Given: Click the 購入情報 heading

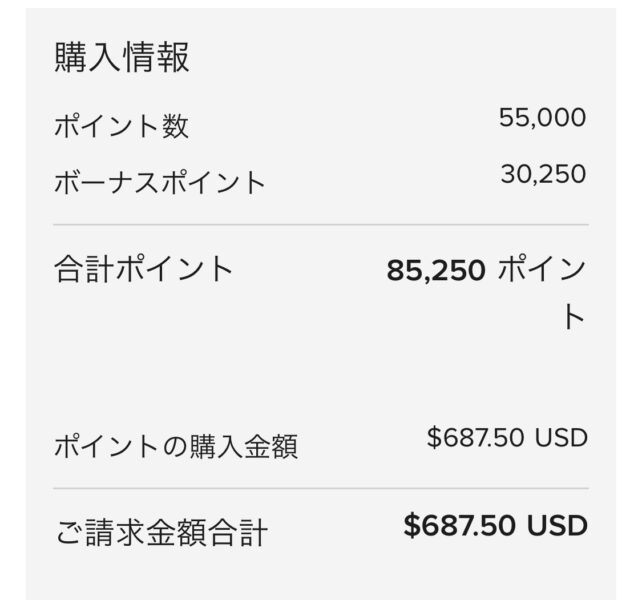Looking at the screenshot, I should point(122,57).
